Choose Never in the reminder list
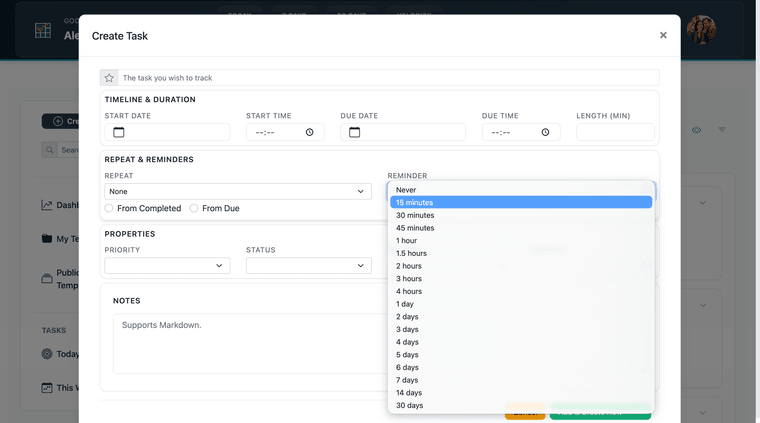Image resolution: width=760 pixels, height=423 pixels. (521, 190)
